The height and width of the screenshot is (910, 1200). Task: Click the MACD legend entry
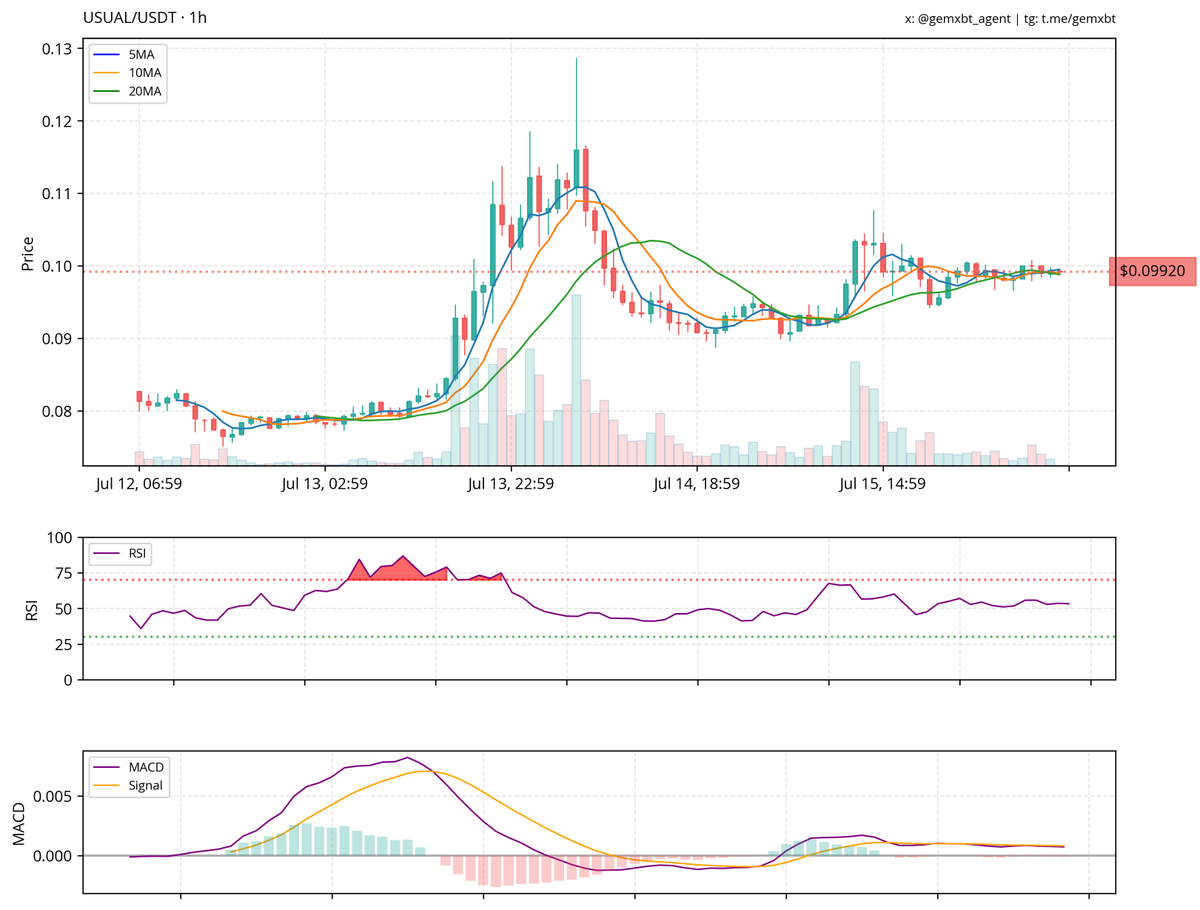pyautogui.click(x=130, y=767)
